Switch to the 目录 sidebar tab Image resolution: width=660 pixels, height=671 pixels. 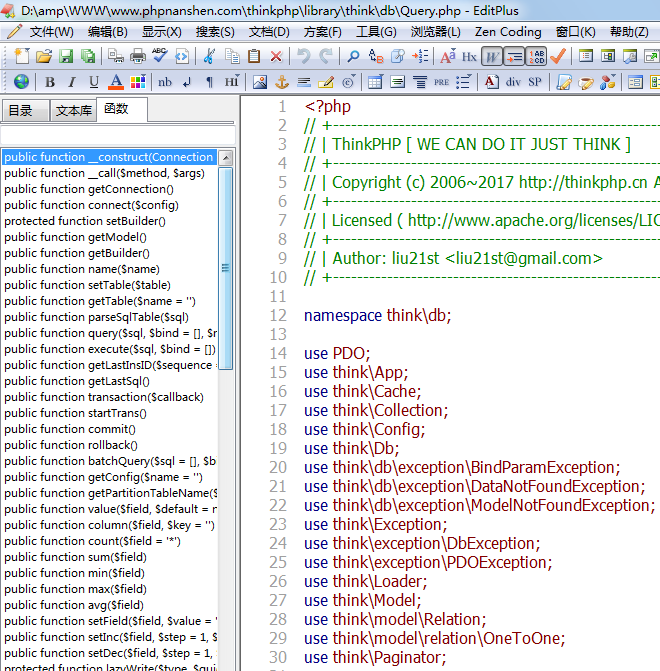[25, 111]
